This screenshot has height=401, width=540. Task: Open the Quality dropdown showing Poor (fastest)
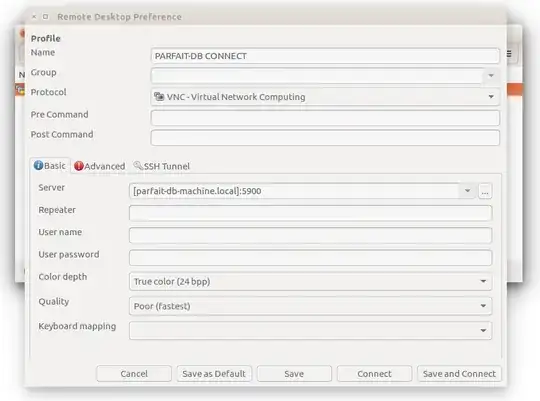coord(310,306)
